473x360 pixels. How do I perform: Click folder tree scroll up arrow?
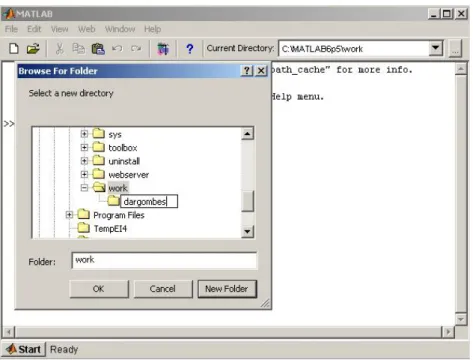[x=247, y=134]
